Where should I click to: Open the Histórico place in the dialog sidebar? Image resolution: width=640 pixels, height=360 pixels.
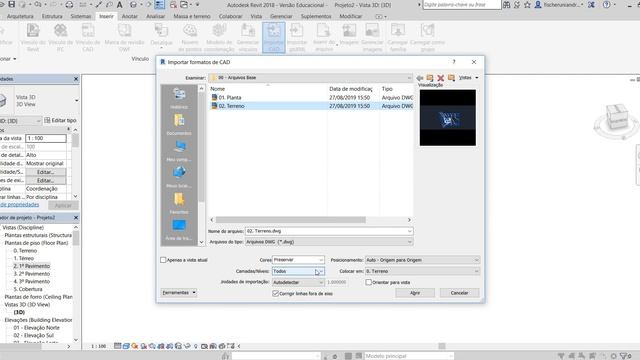tap(179, 98)
